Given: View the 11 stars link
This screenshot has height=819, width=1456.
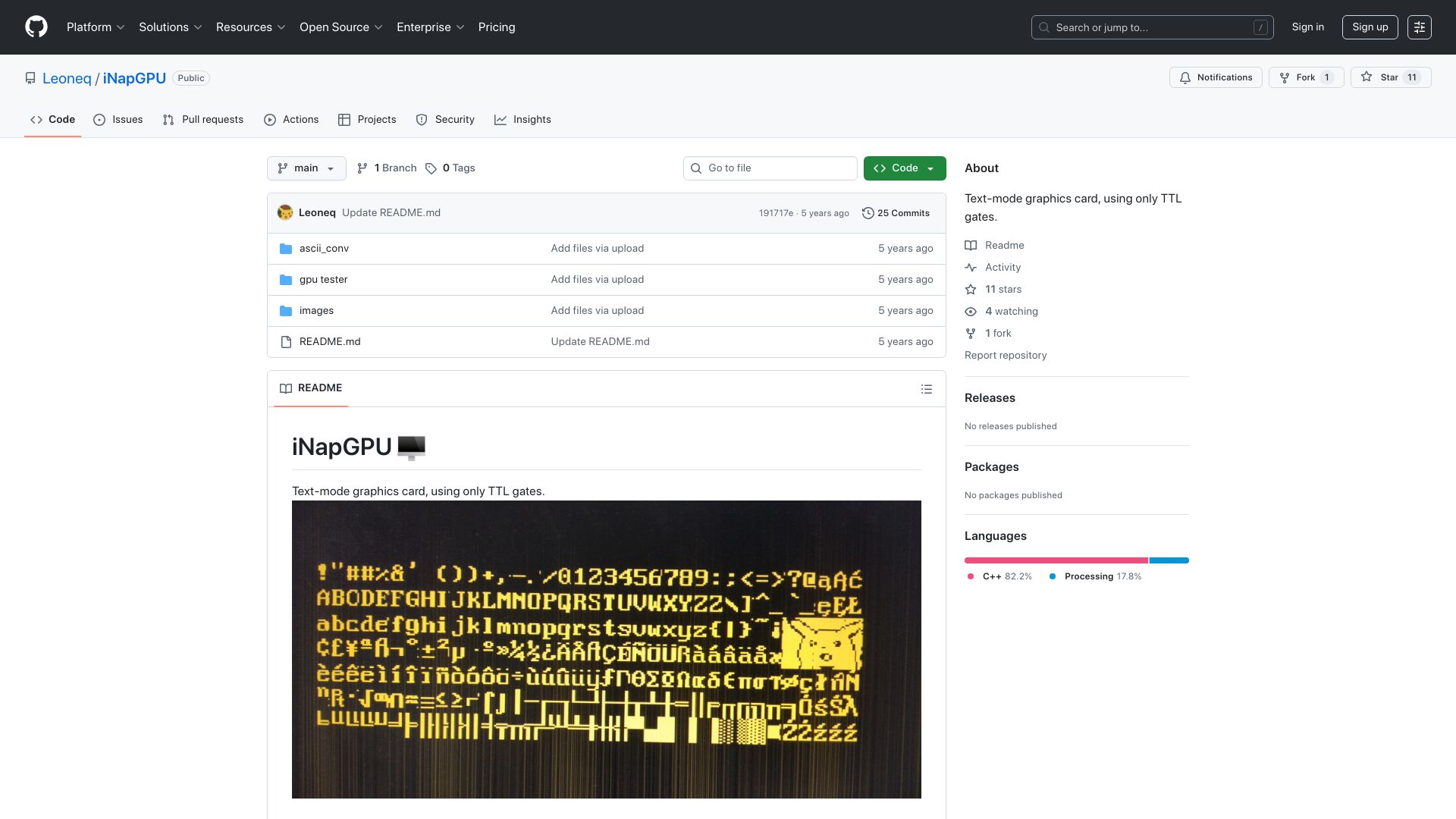Looking at the screenshot, I should pyautogui.click(x=993, y=290).
